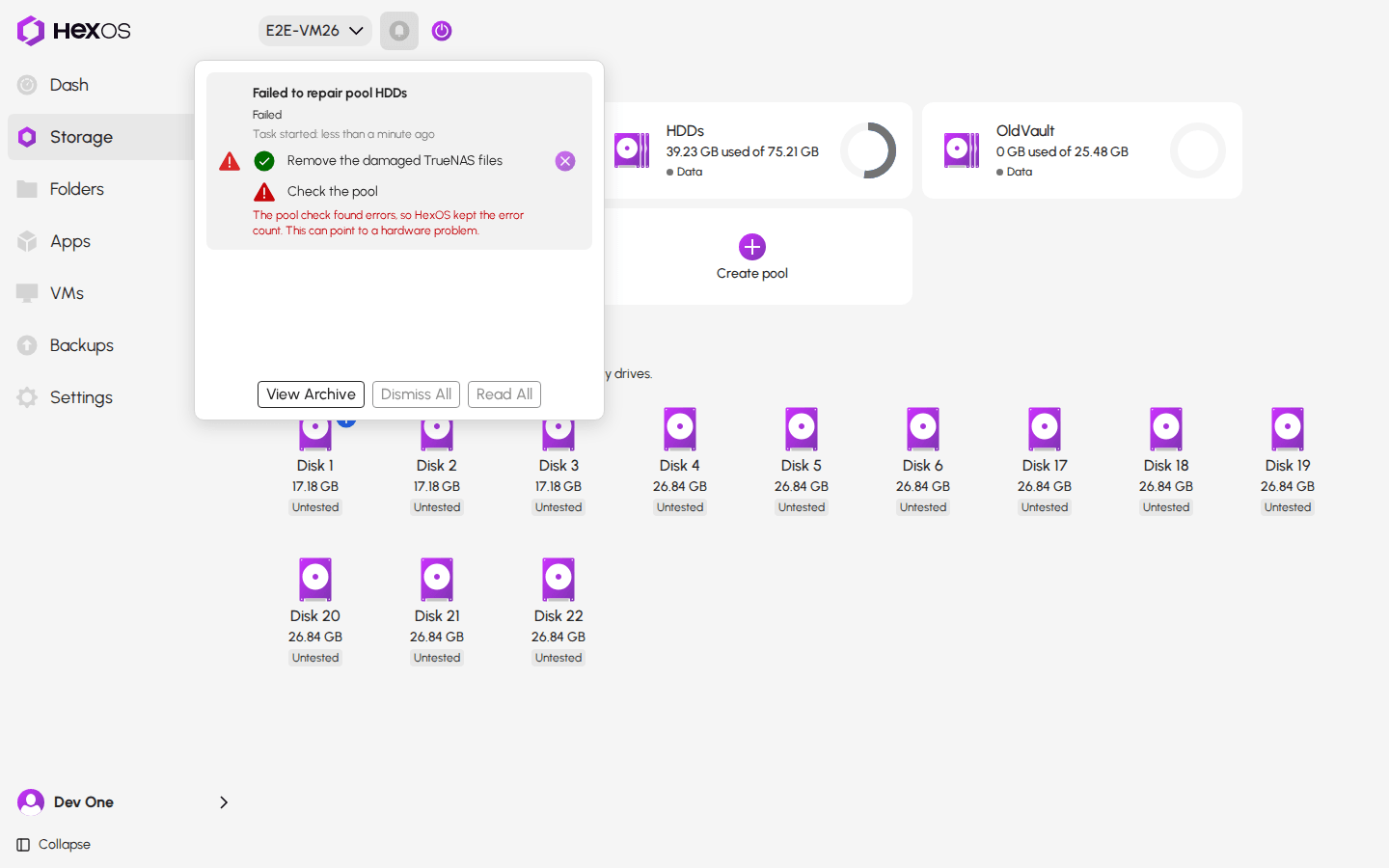Click 'Failed to repair pool HDDs' title
The height and width of the screenshot is (868, 1389).
click(x=330, y=94)
